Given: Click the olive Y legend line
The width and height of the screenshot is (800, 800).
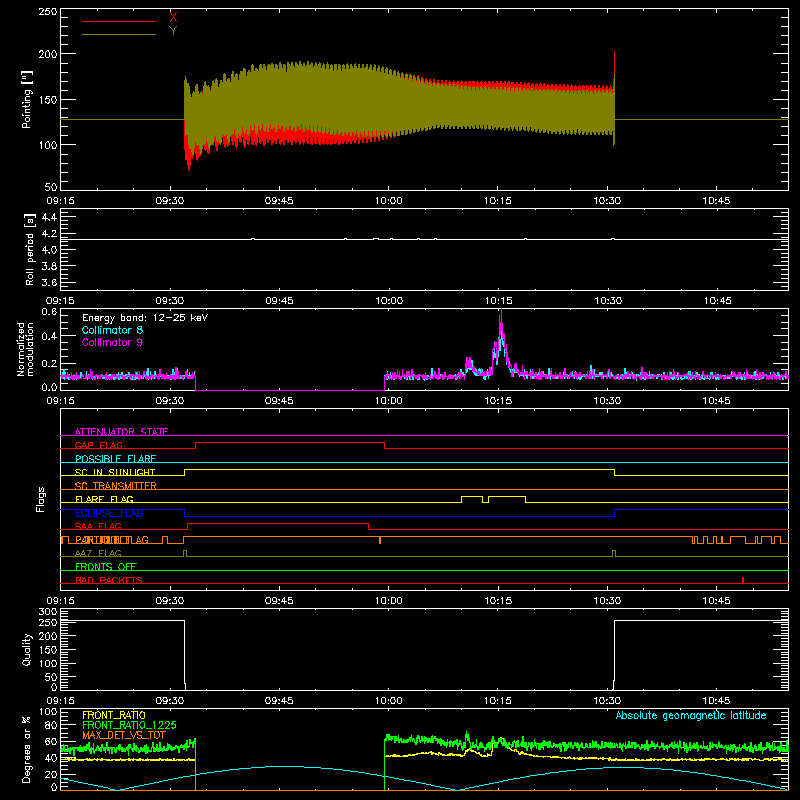Looking at the screenshot, I should pyautogui.click(x=119, y=35).
